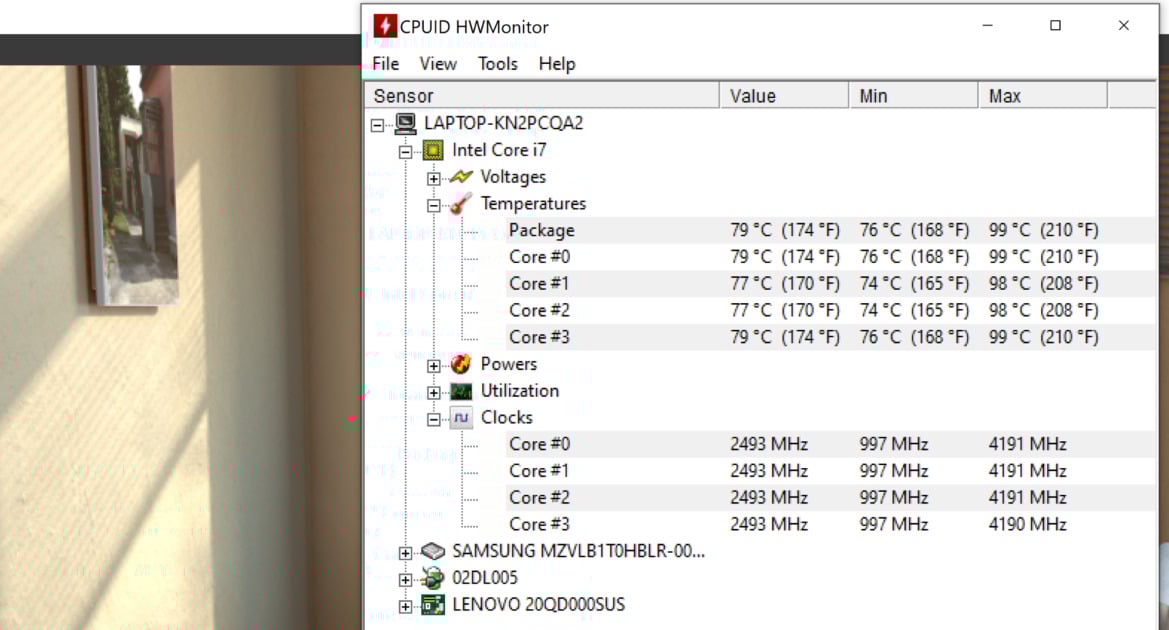Viewport: 1169px width, 630px height.
Task: Select Core #3 under Clocks
Action: pos(831,525)
